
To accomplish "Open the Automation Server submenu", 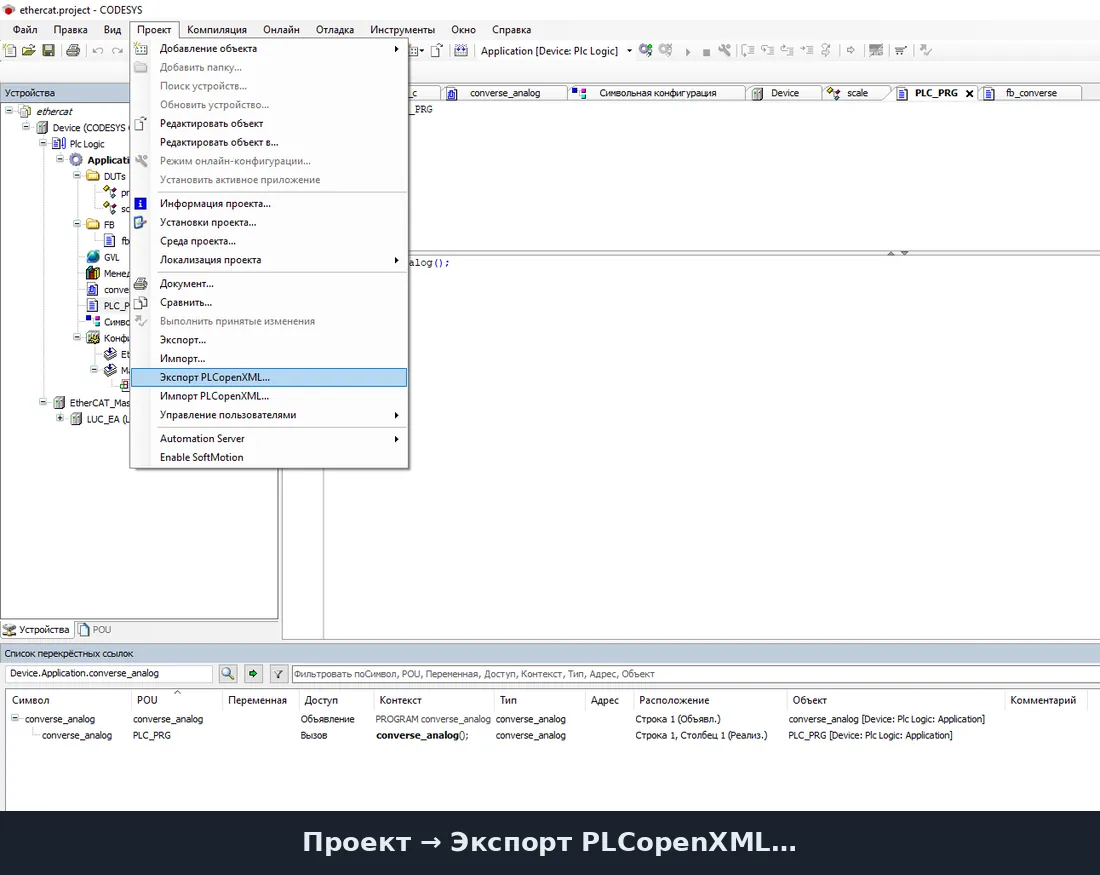I will 269,439.
